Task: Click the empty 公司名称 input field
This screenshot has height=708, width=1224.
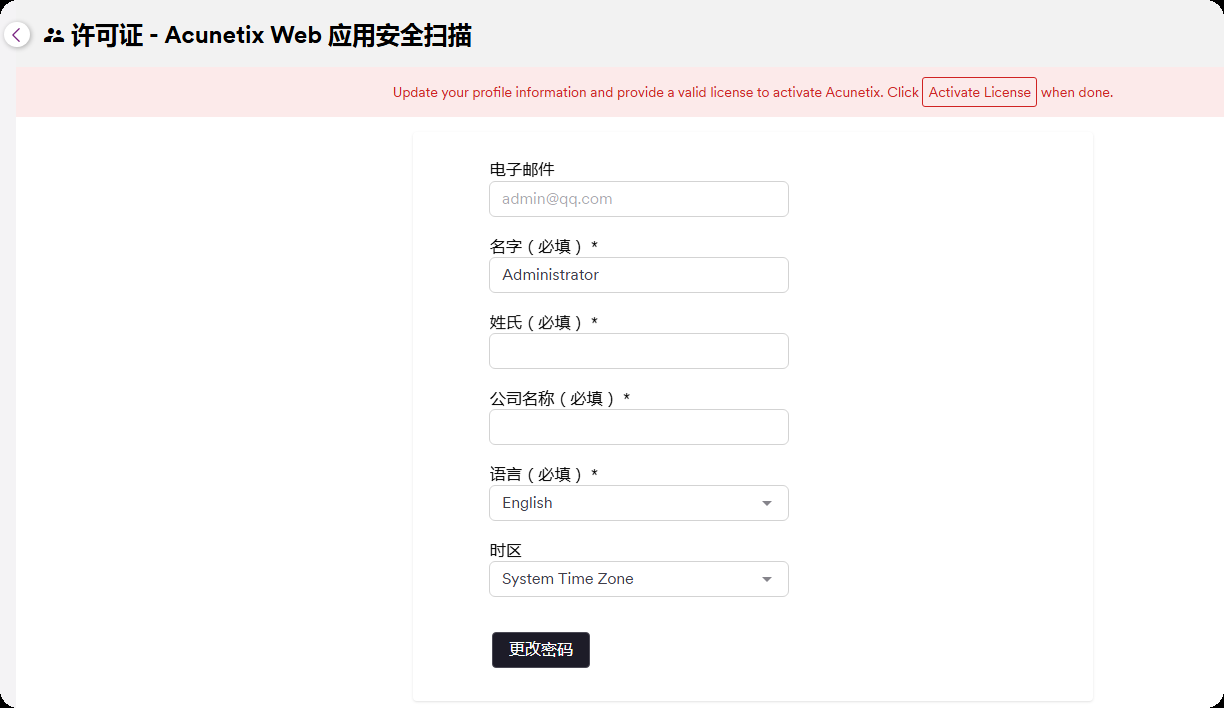Action: (x=638, y=427)
